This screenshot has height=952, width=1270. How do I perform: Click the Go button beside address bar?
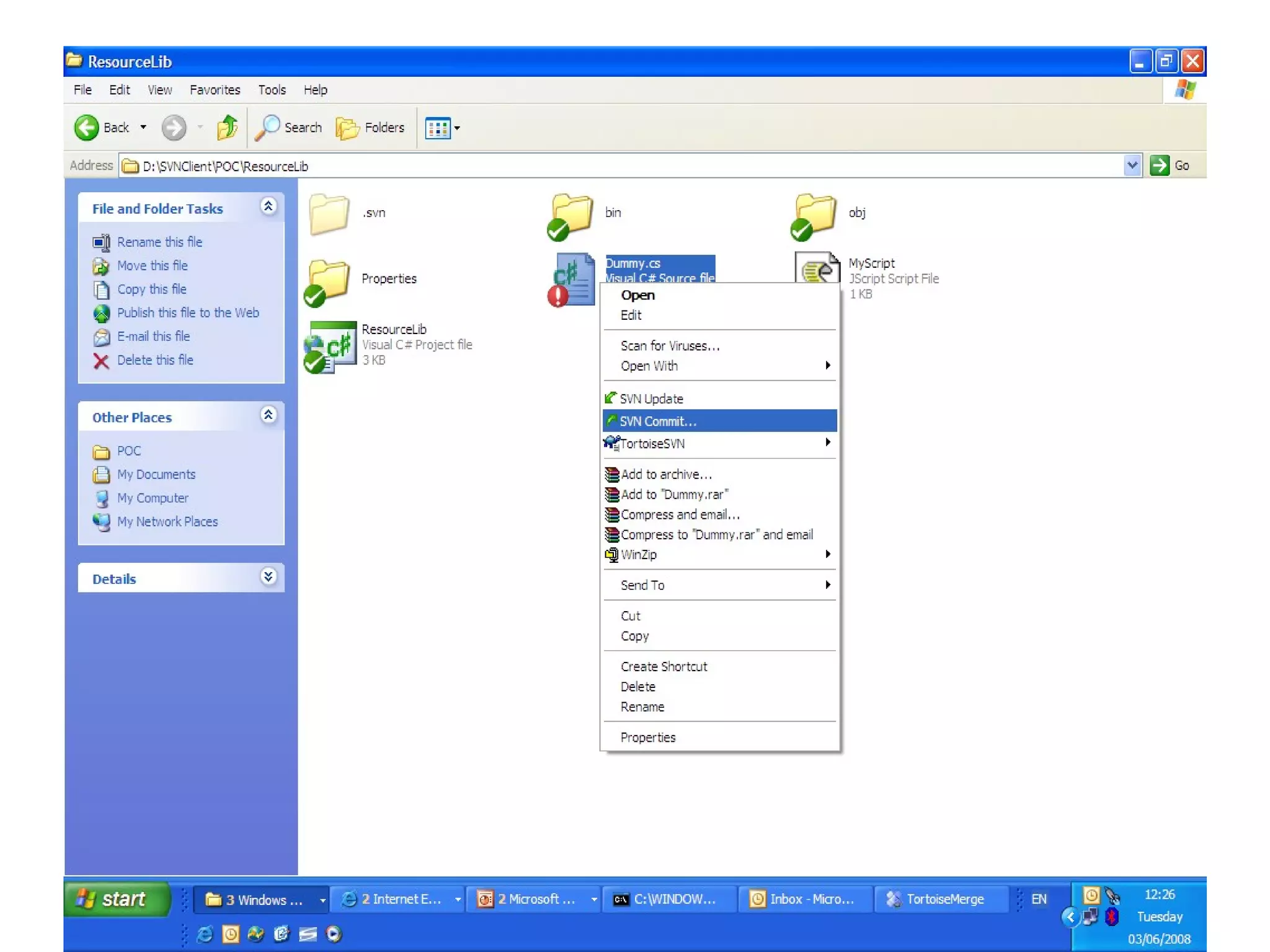pyautogui.click(x=1170, y=165)
